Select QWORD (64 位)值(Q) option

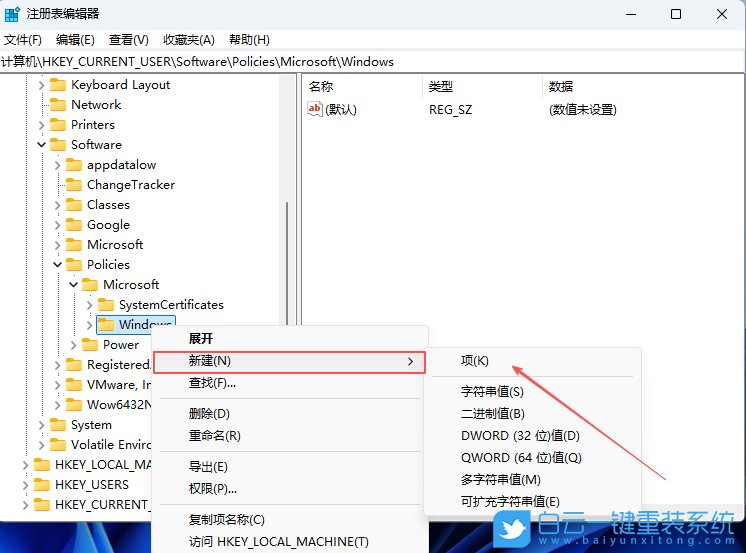(532, 457)
